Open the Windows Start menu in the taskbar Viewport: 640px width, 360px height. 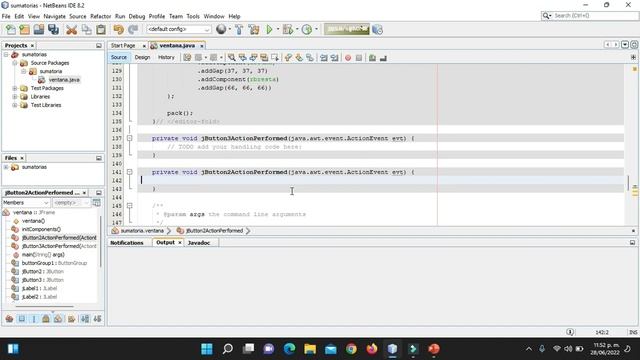pyautogui.click(x=207, y=349)
